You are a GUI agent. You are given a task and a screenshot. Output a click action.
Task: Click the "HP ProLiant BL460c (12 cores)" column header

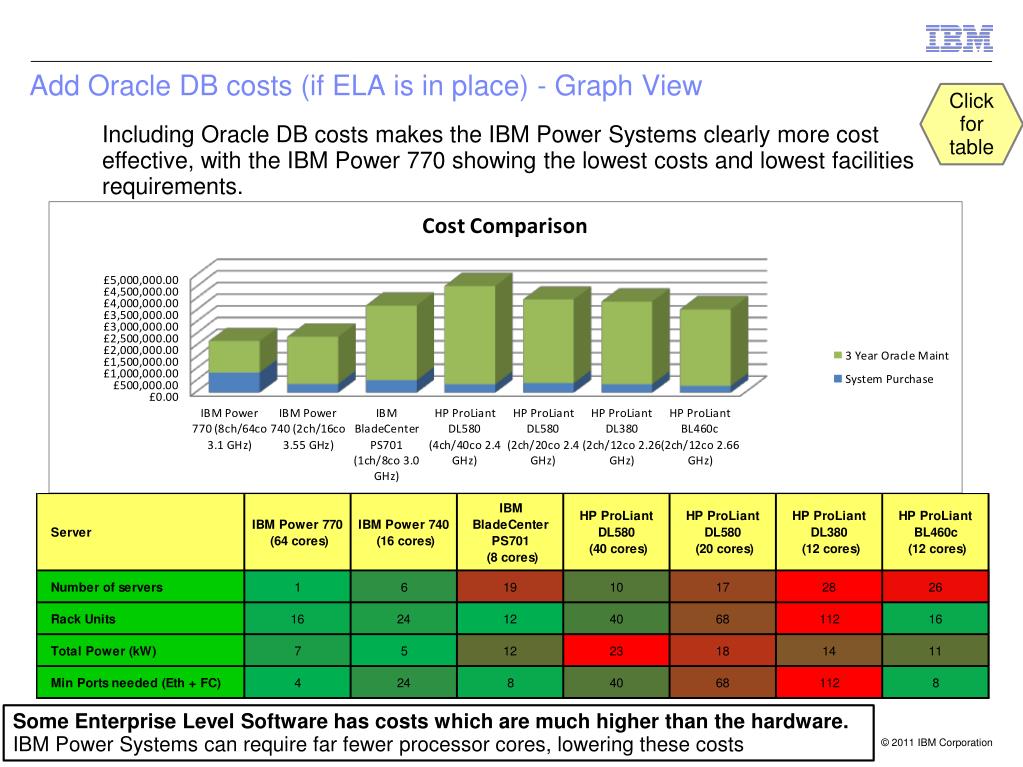(x=936, y=532)
